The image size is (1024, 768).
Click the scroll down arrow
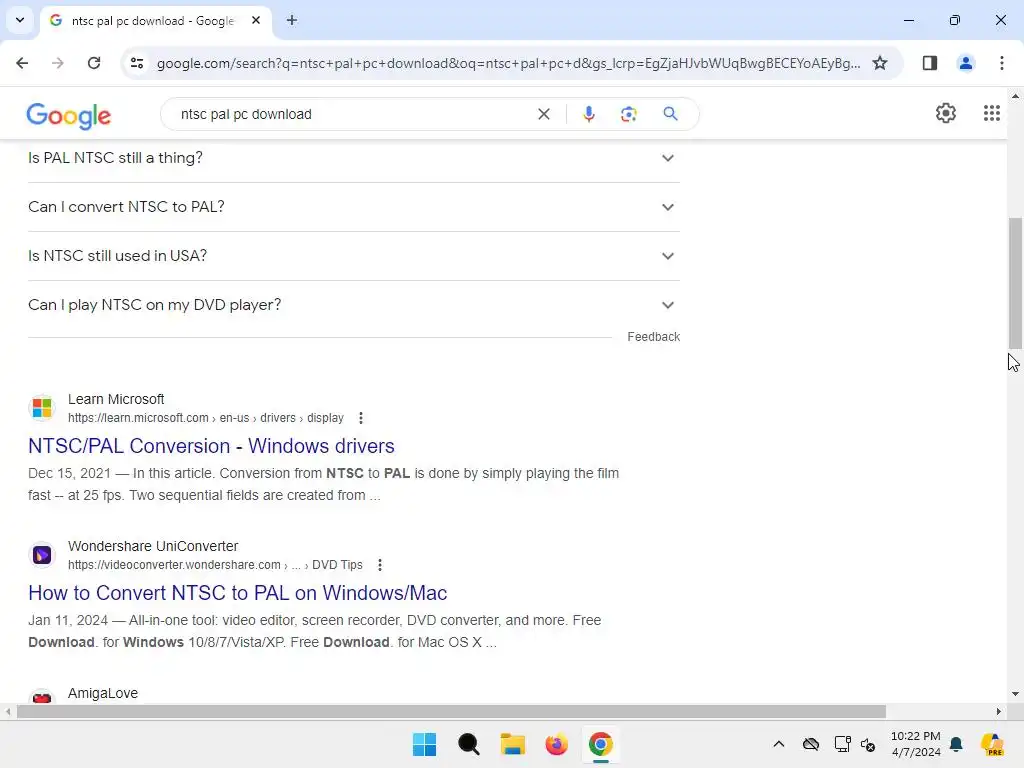click(x=1015, y=694)
